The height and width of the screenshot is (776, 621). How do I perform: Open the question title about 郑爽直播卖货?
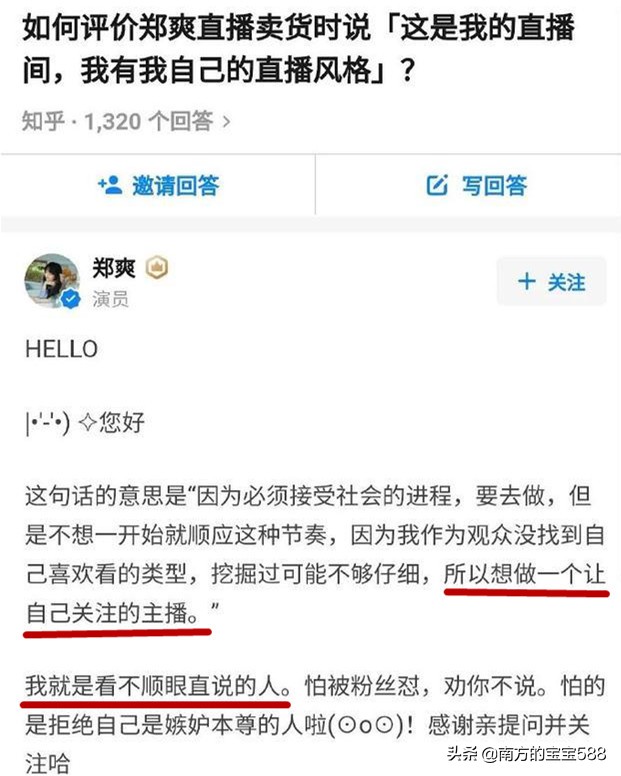pos(298,48)
